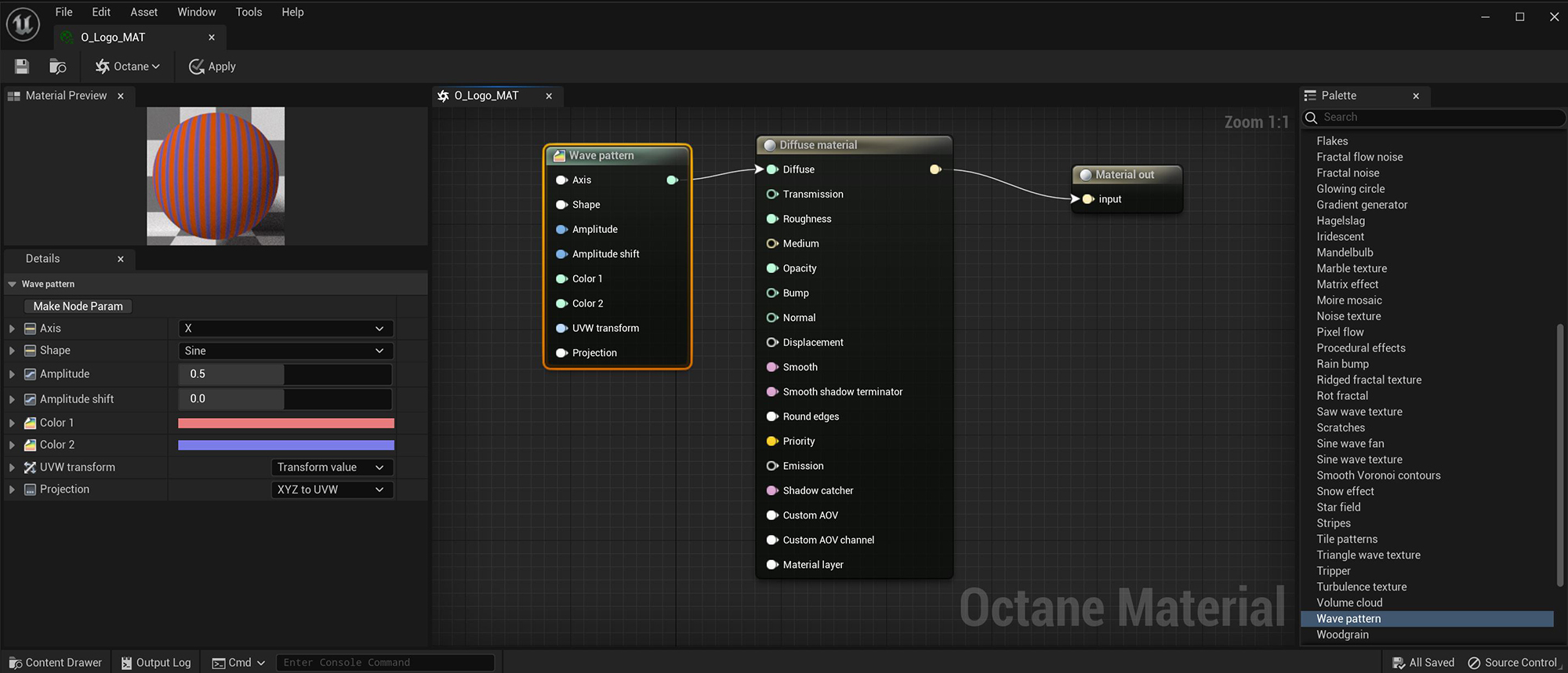The height and width of the screenshot is (673, 1568).
Task: Open the Color 2 blue swatch
Action: click(286, 445)
